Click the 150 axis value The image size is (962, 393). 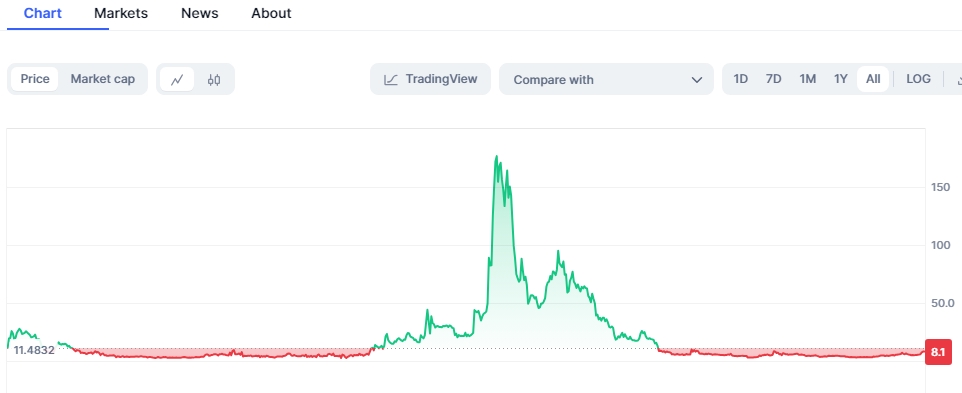tap(941, 187)
